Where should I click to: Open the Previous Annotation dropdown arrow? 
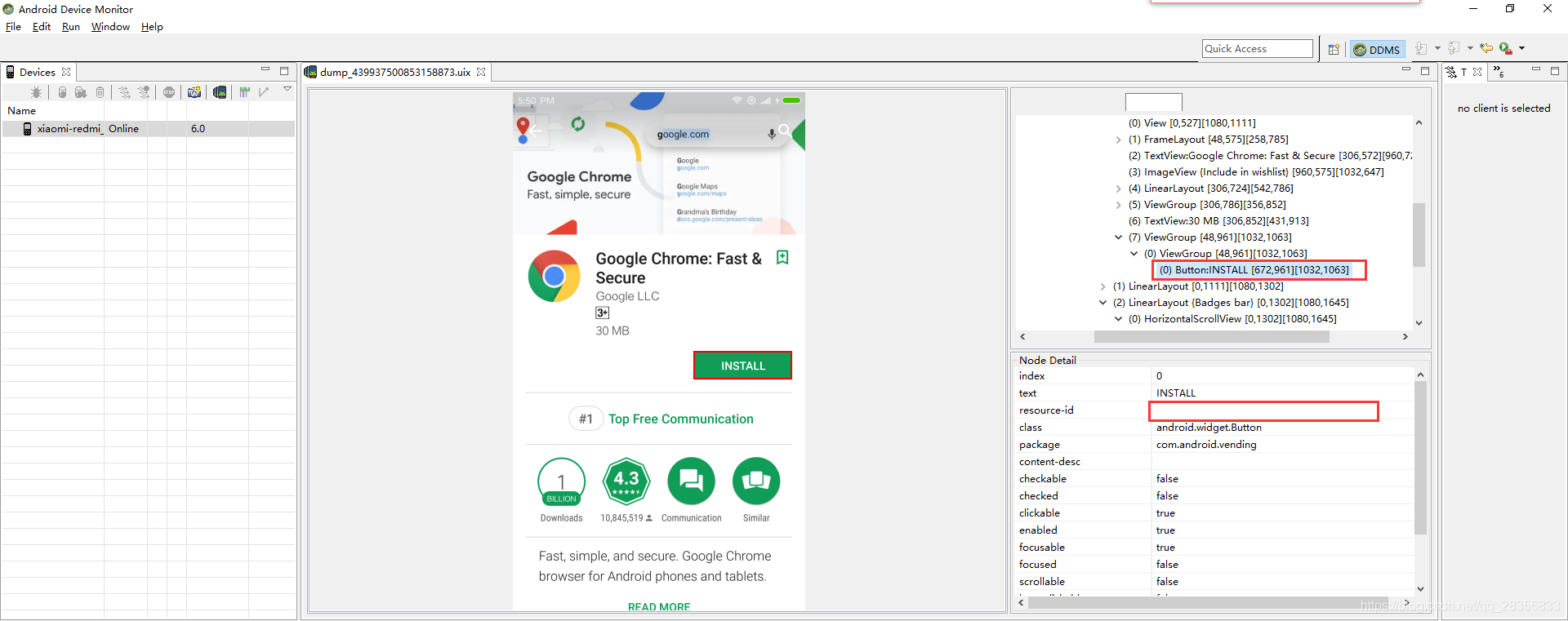[x=1470, y=48]
